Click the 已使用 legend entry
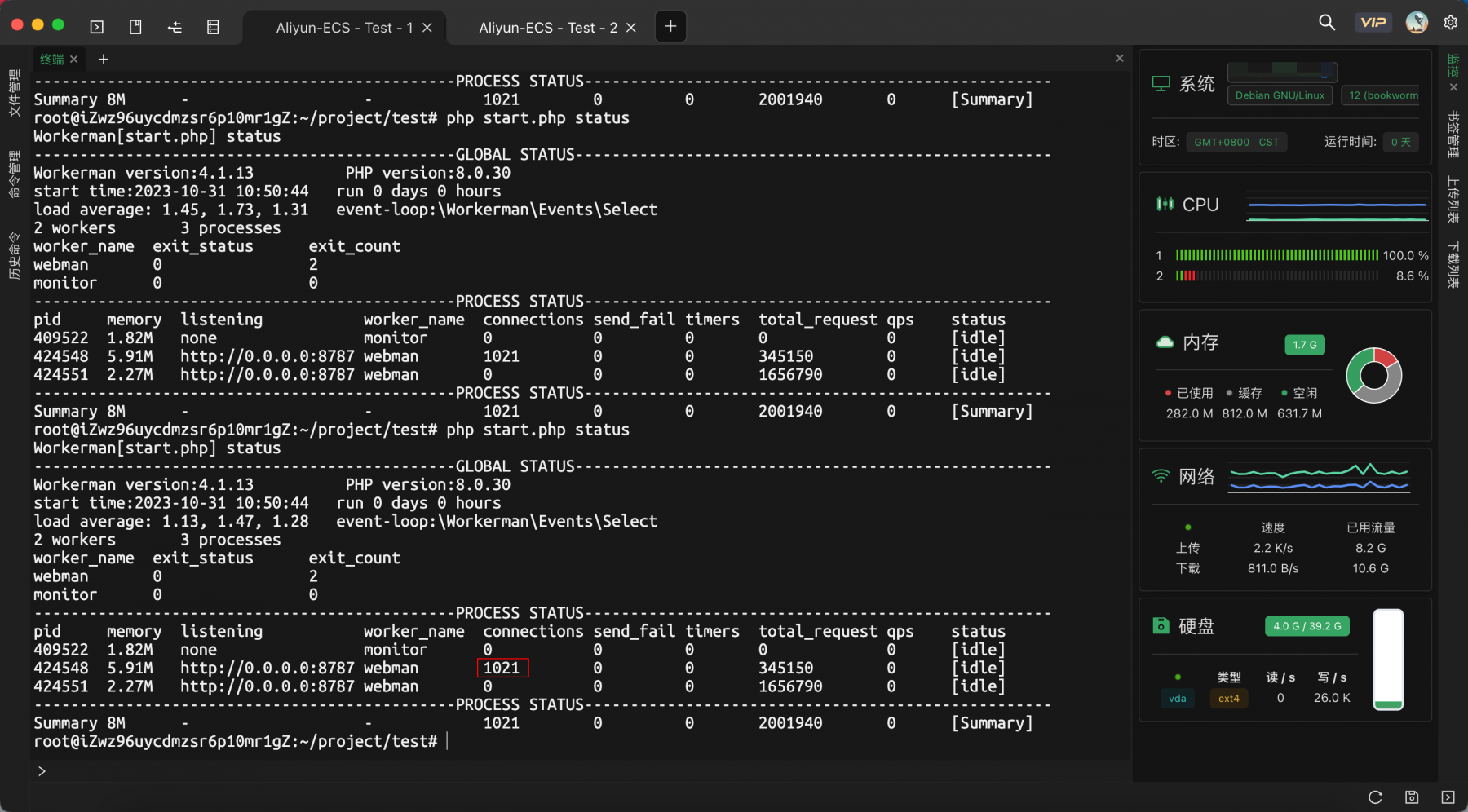 coord(1189,393)
